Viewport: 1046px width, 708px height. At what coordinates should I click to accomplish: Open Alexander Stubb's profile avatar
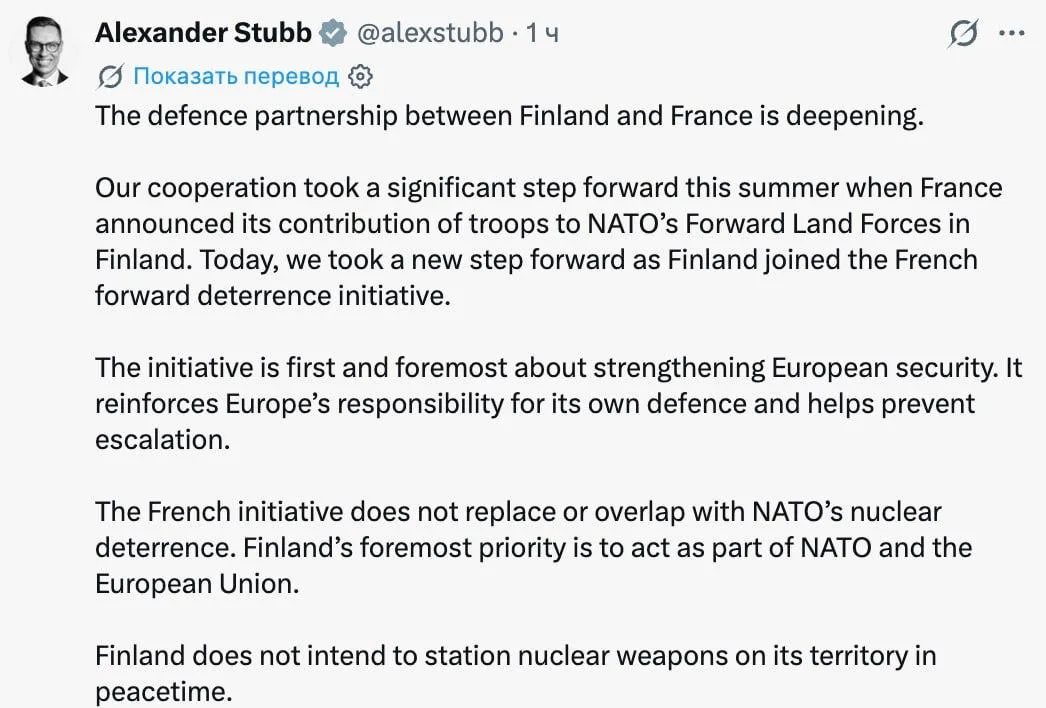tap(45, 51)
